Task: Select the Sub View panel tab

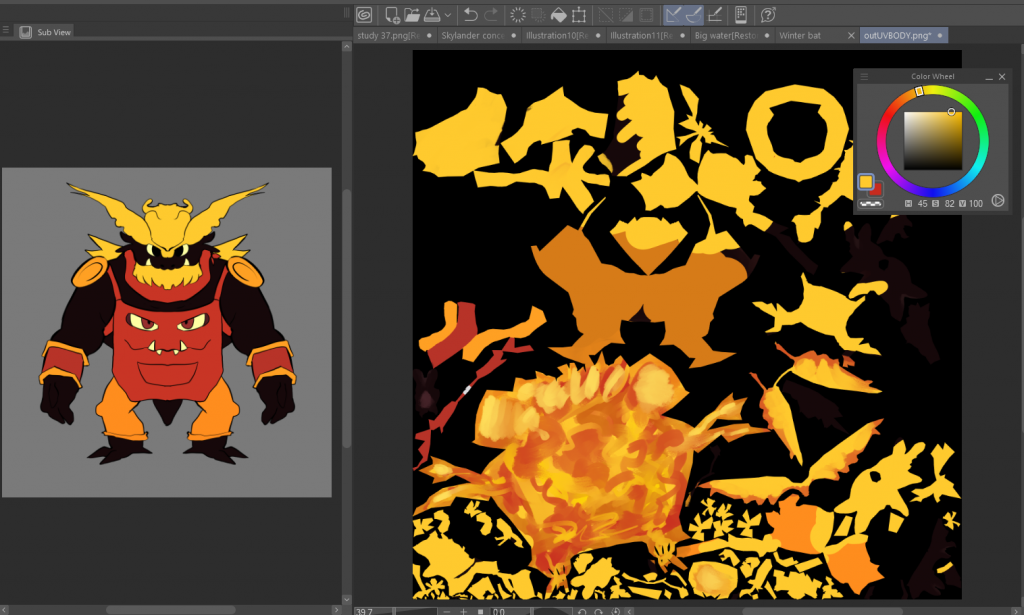Action: tap(45, 31)
